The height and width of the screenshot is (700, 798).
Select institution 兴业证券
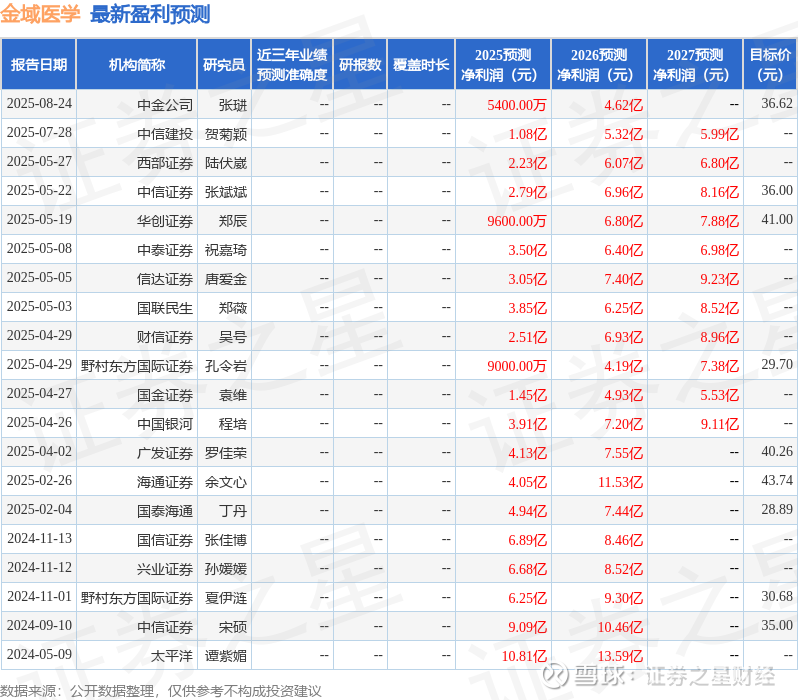coord(165,569)
